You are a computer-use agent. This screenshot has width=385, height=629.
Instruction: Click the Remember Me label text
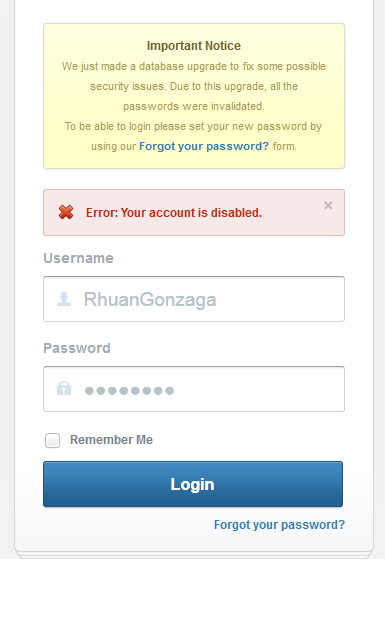click(111, 440)
